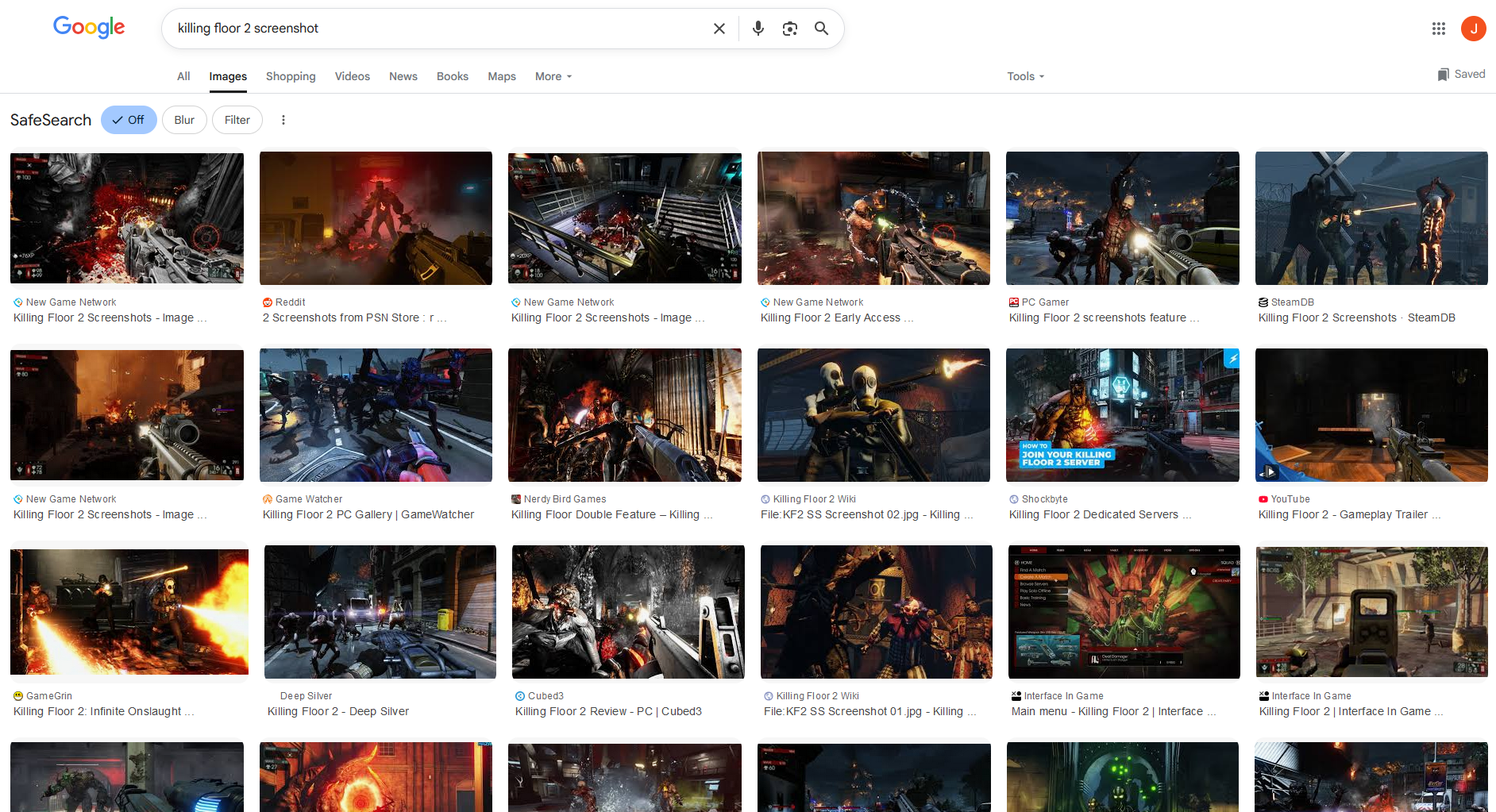Open the SteamDB image thumbnail
The image size is (1496, 812).
(1371, 218)
